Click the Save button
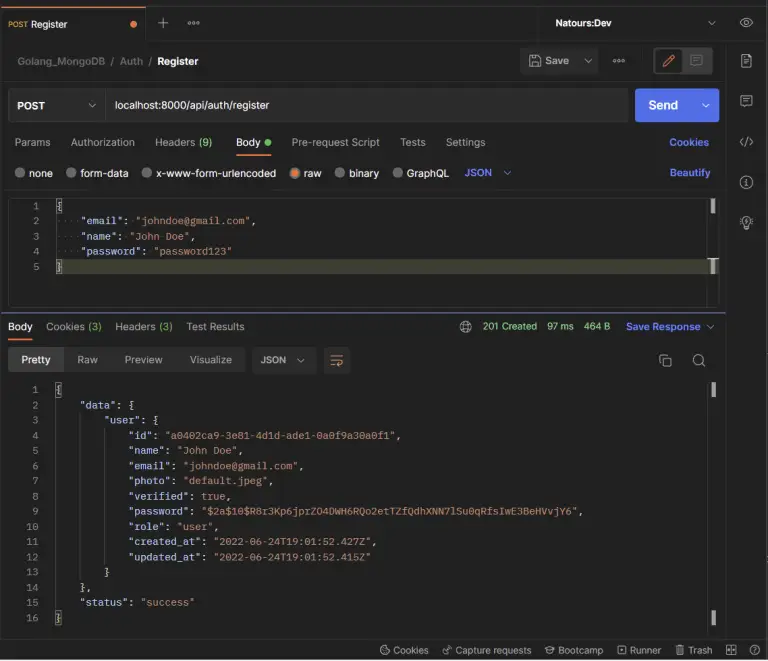Image resolution: width=768 pixels, height=661 pixels. pyautogui.click(x=550, y=61)
